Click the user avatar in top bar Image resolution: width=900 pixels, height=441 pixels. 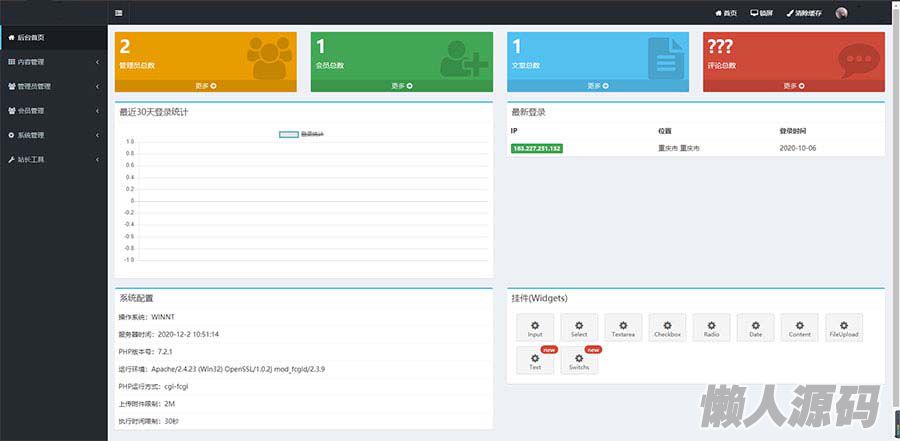pyautogui.click(x=841, y=13)
